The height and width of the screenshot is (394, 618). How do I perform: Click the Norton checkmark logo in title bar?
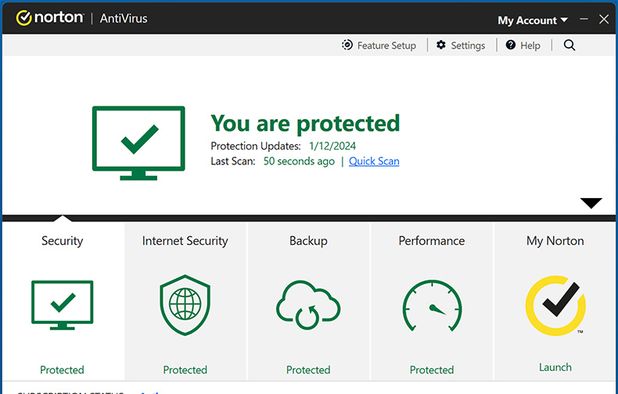tap(24, 18)
